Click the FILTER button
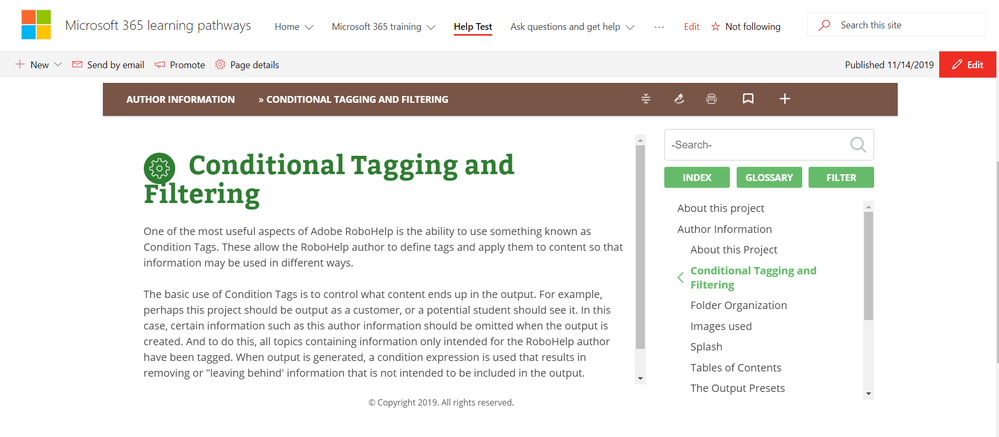The height and width of the screenshot is (437, 999). (x=841, y=178)
